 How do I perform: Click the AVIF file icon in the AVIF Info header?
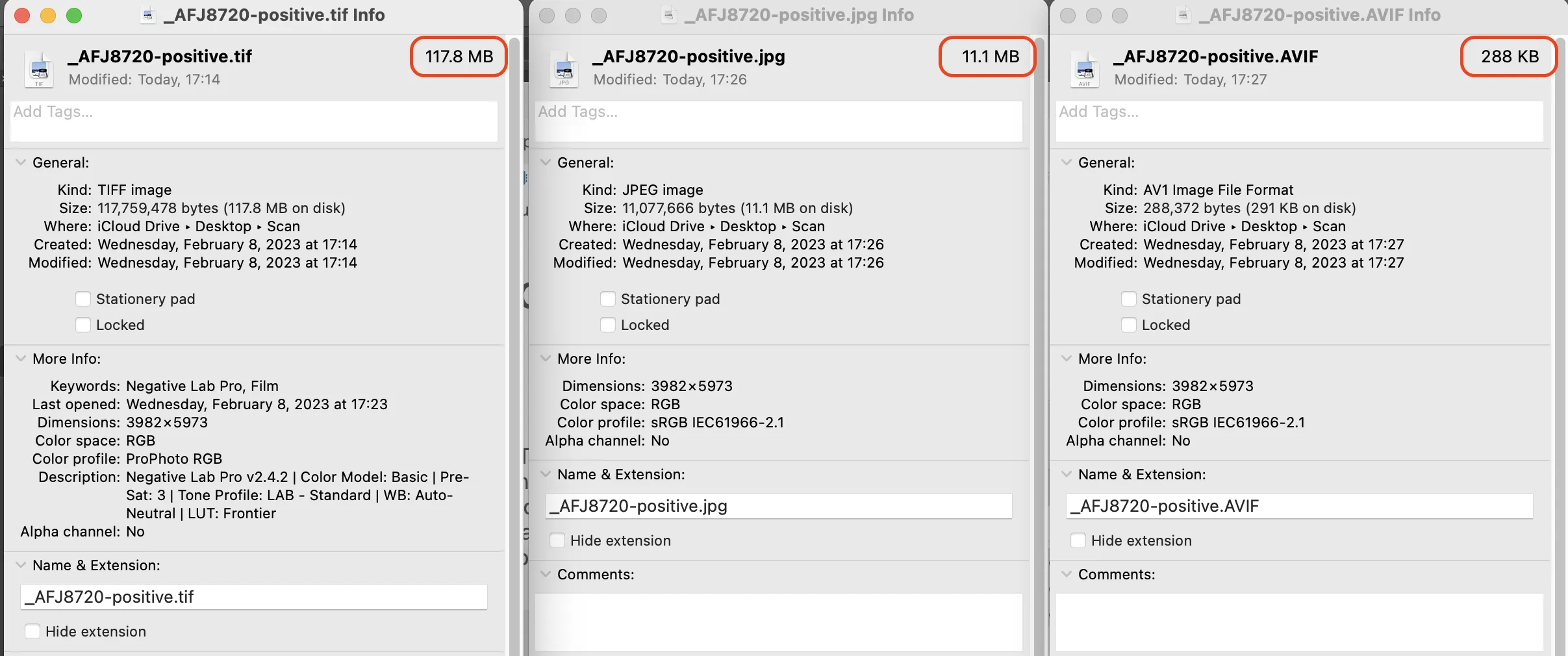(1085, 69)
